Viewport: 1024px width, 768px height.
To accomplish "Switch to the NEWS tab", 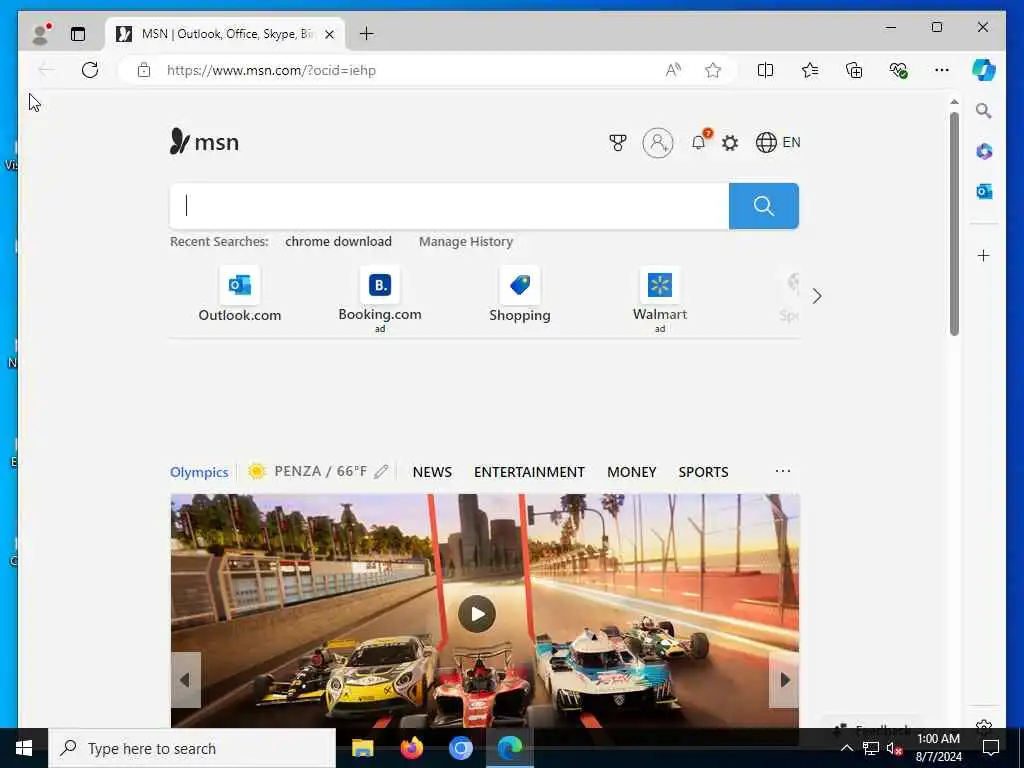I will tap(432, 472).
